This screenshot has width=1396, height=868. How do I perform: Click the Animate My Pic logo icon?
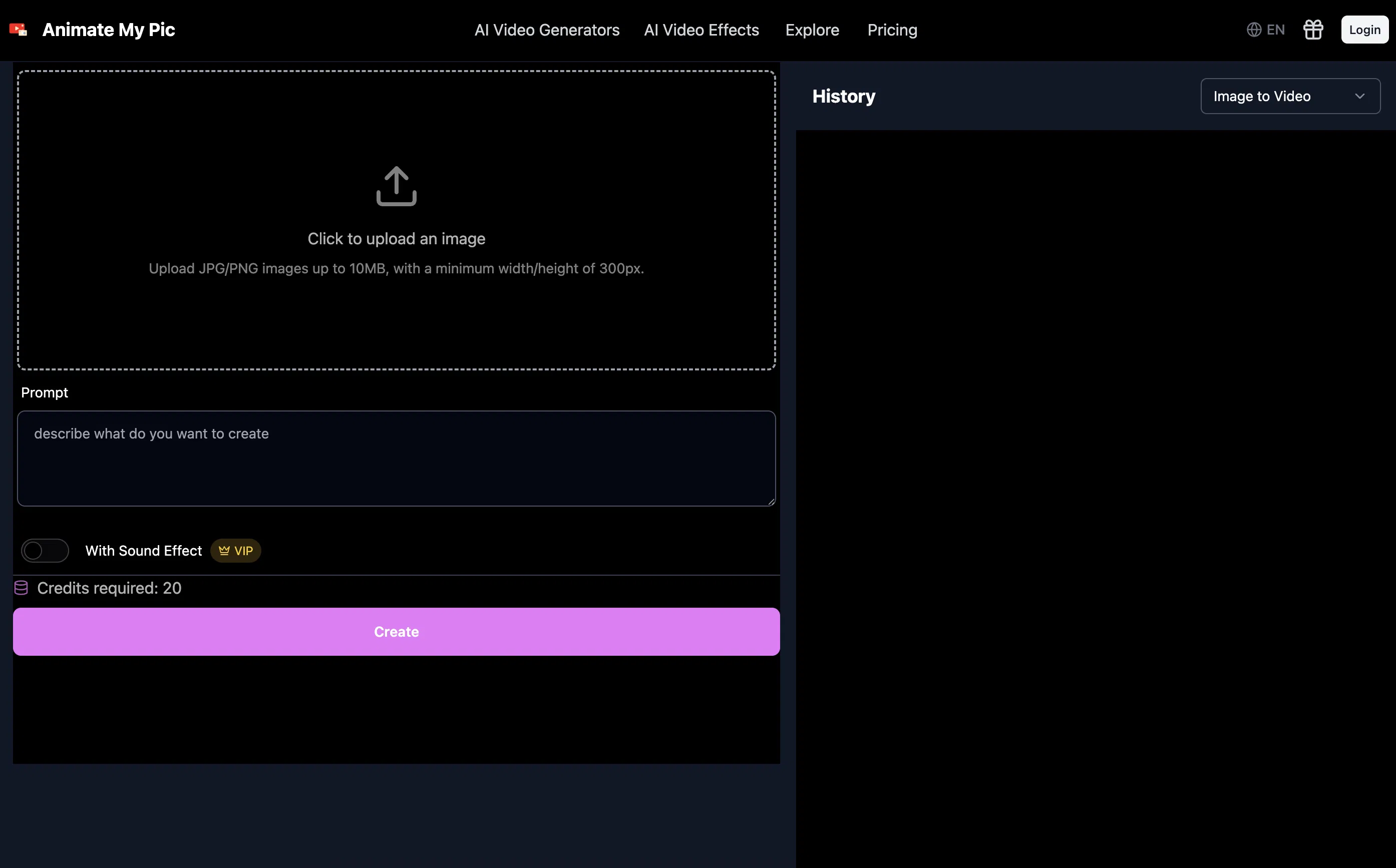point(18,29)
